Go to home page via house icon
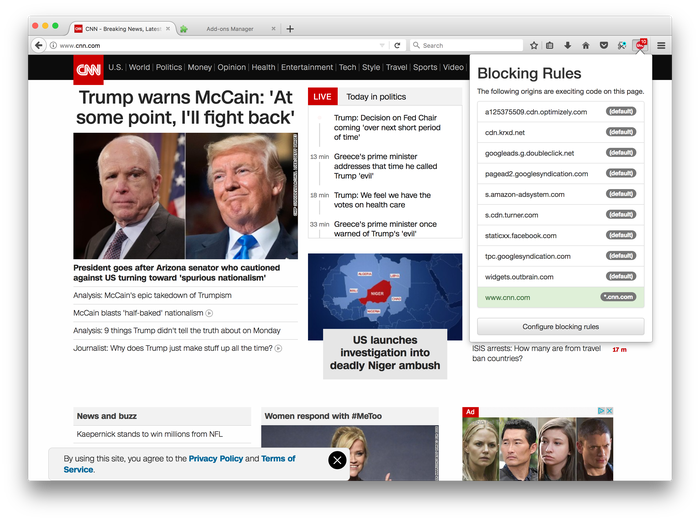Image resolution: width=700 pixels, height=521 pixels. click(x=586, y=45)
